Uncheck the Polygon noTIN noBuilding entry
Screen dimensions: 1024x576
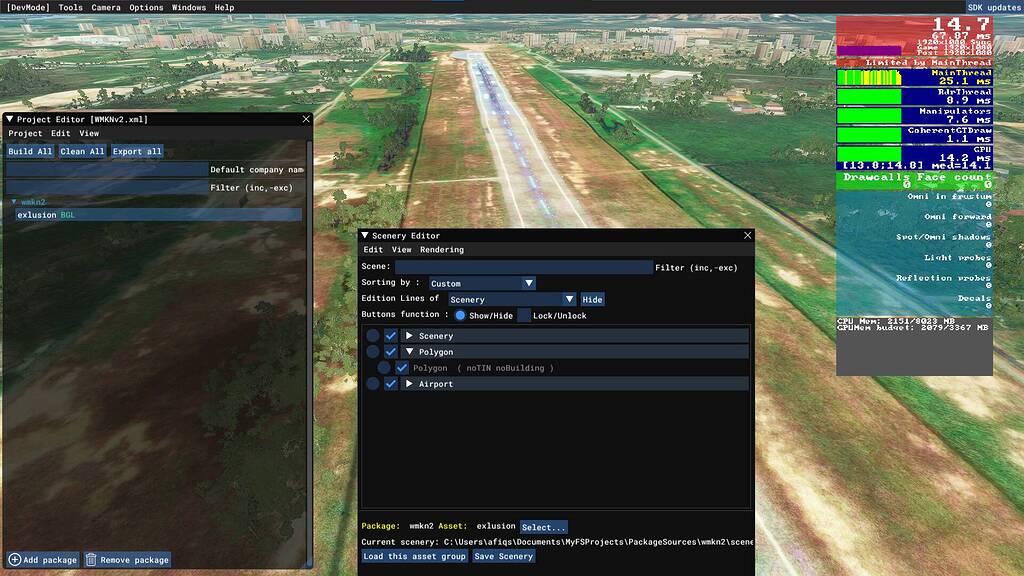point(402,367)
